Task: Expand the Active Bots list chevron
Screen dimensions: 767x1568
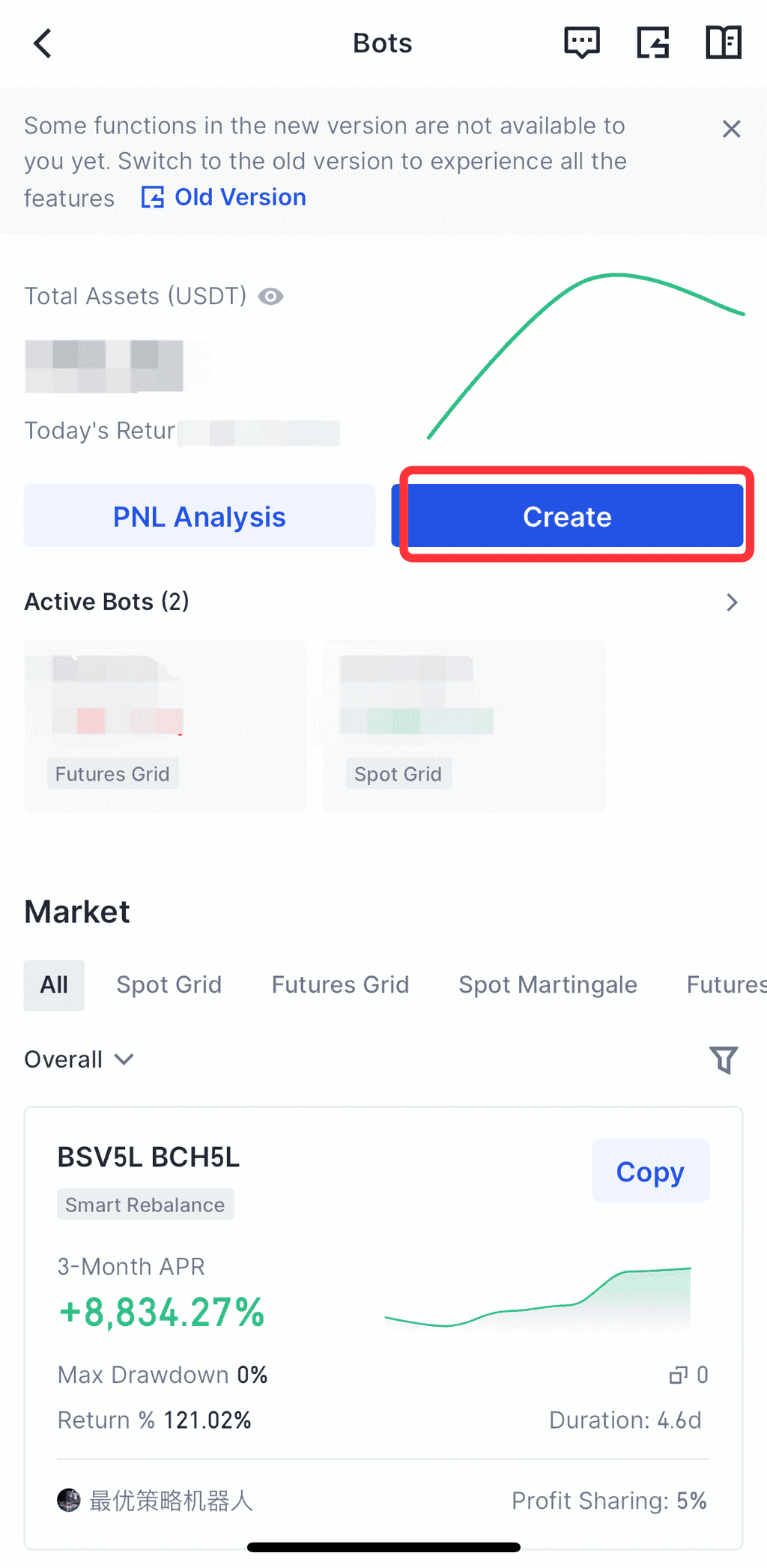Action: point(732,602)
